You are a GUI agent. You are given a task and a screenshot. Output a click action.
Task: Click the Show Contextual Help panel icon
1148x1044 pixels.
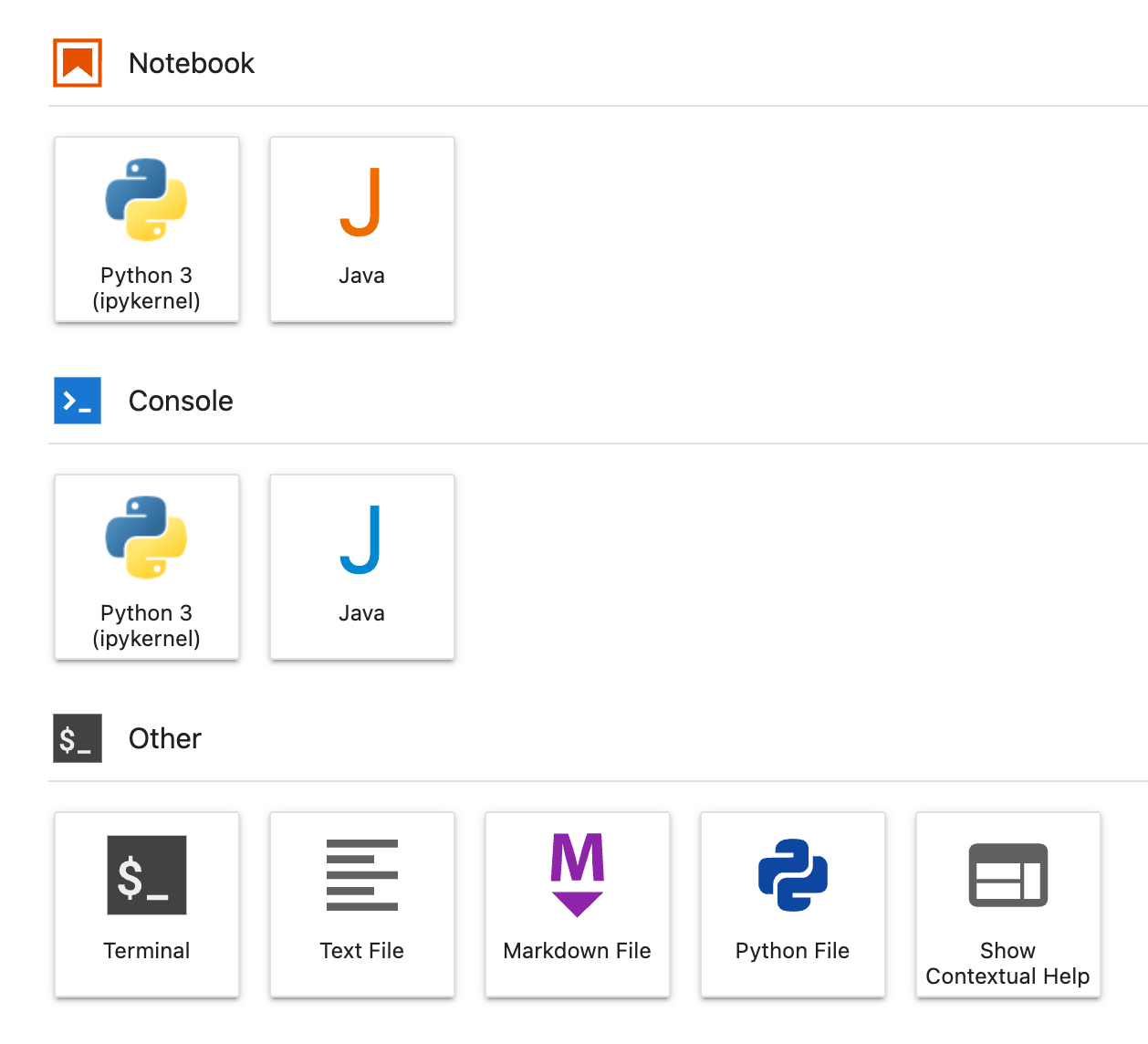(1007, 875)
